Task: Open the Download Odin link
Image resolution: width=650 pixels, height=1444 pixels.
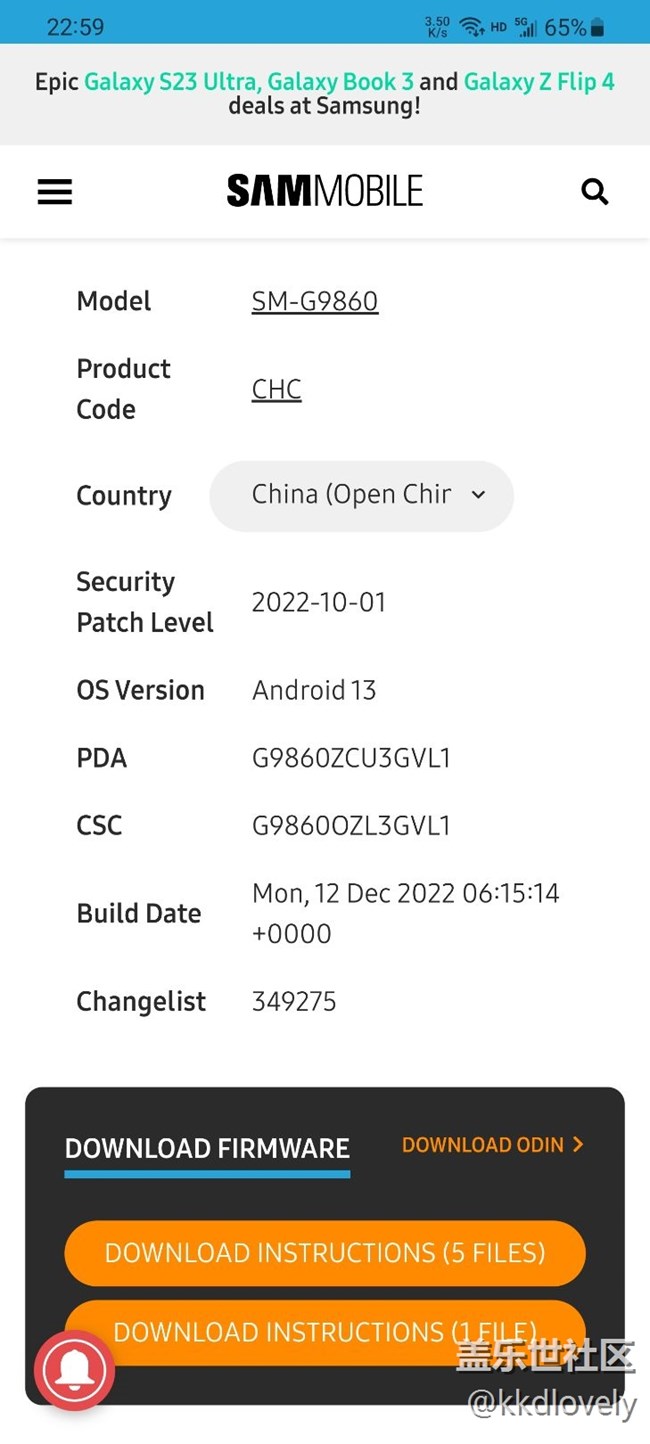Action: (x=492, y=1145)
